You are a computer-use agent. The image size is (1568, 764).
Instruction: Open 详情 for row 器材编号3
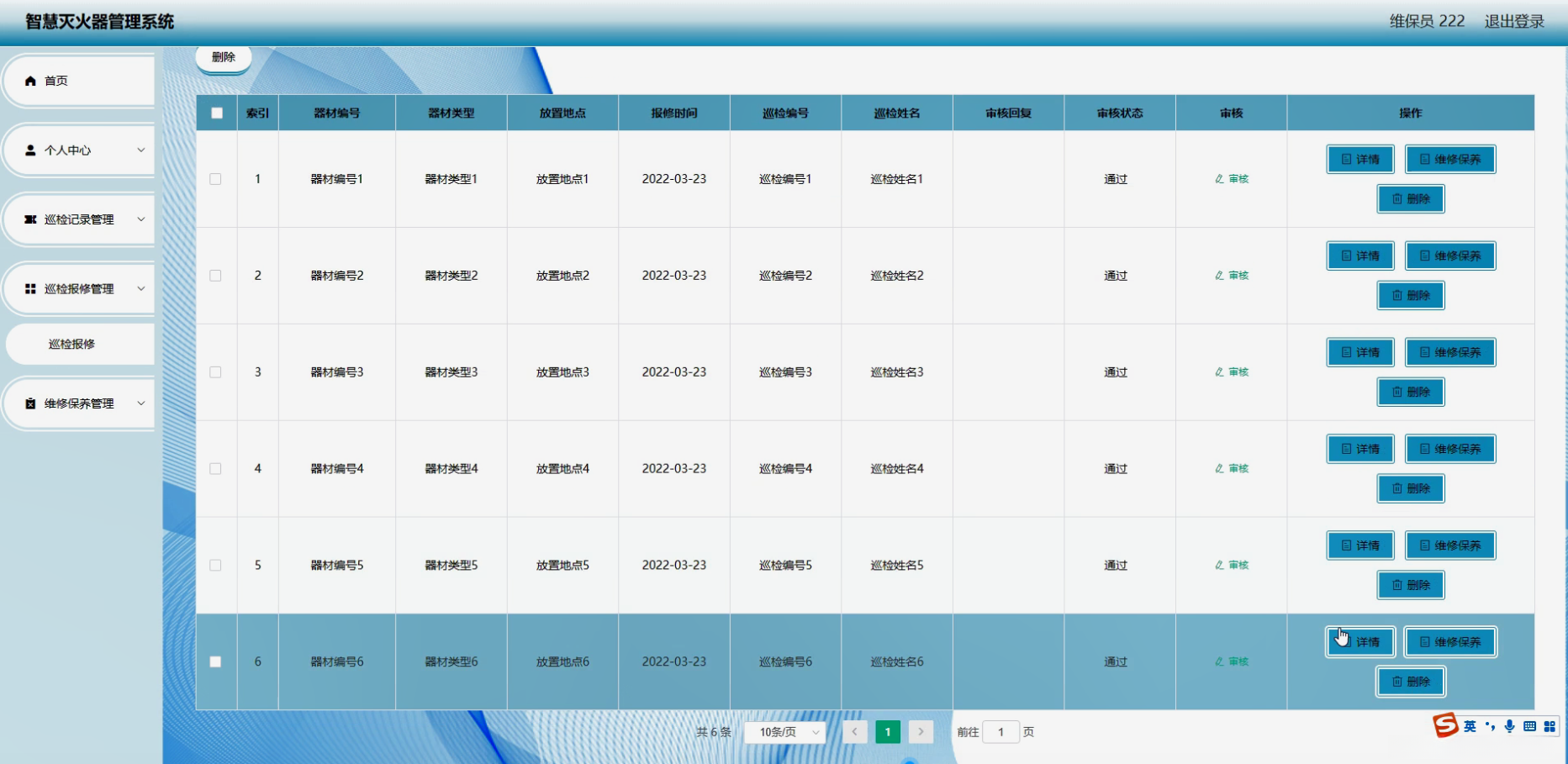pos(1360,353)
